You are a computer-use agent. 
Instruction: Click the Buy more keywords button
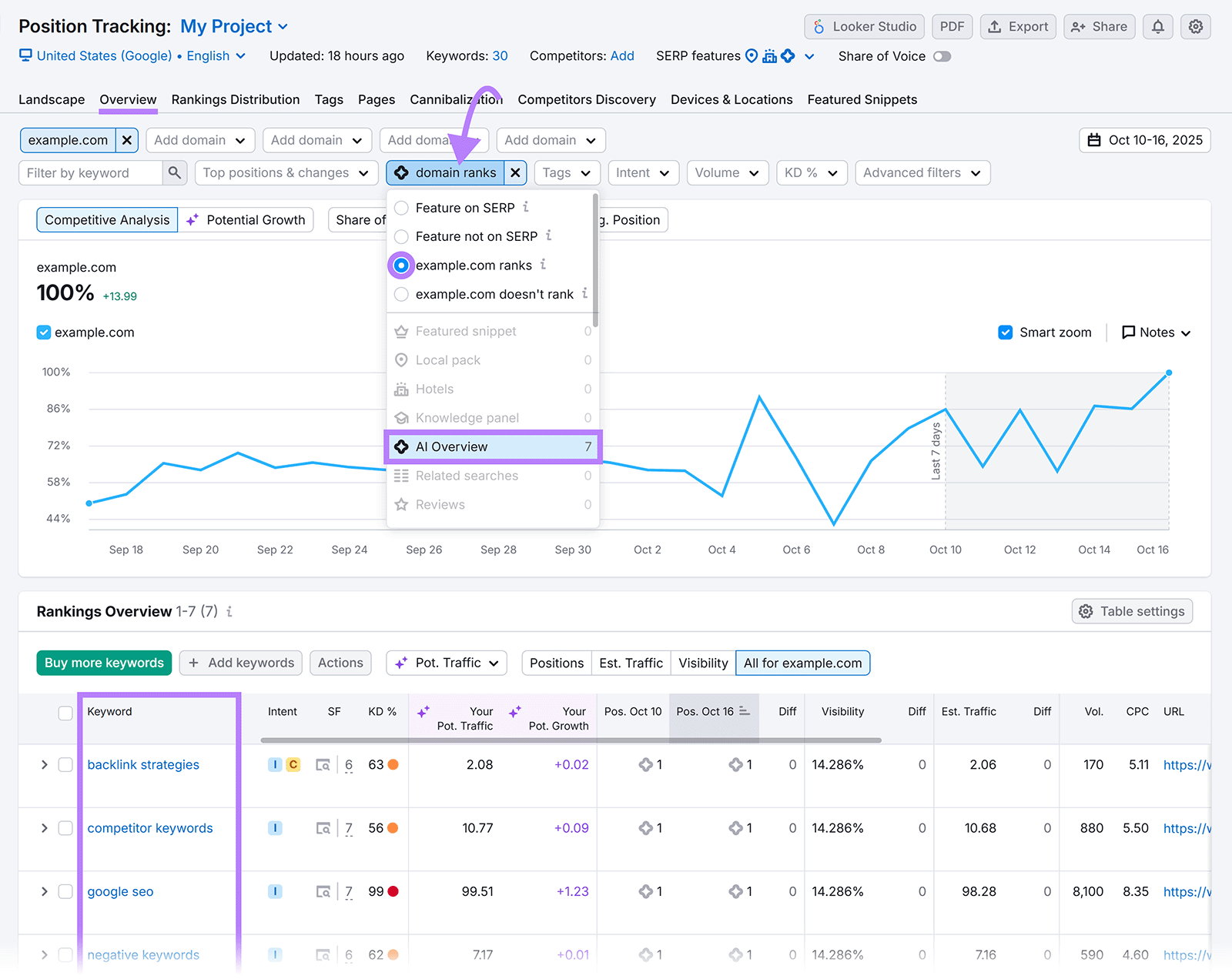pyautogui.click(x=103, y=663)
